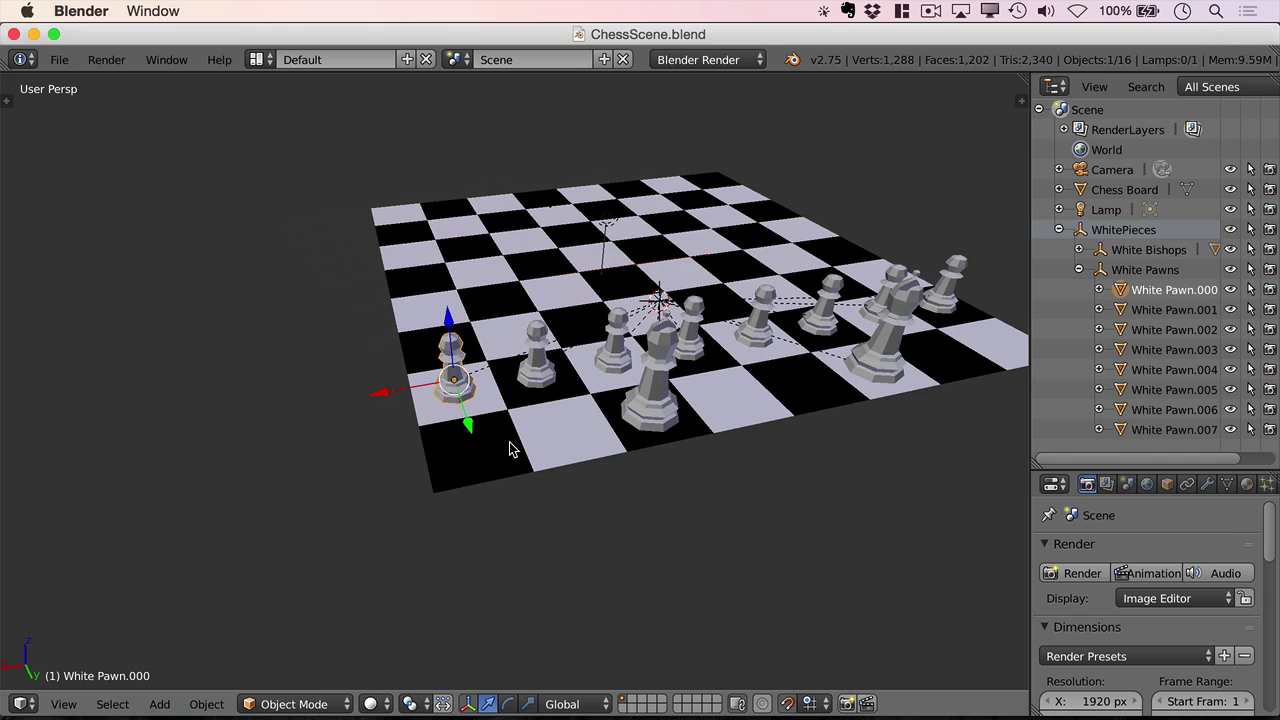1280x720 pixels.
Task: Open the Object Mode dropdown
Action: (x=297, y=704)
